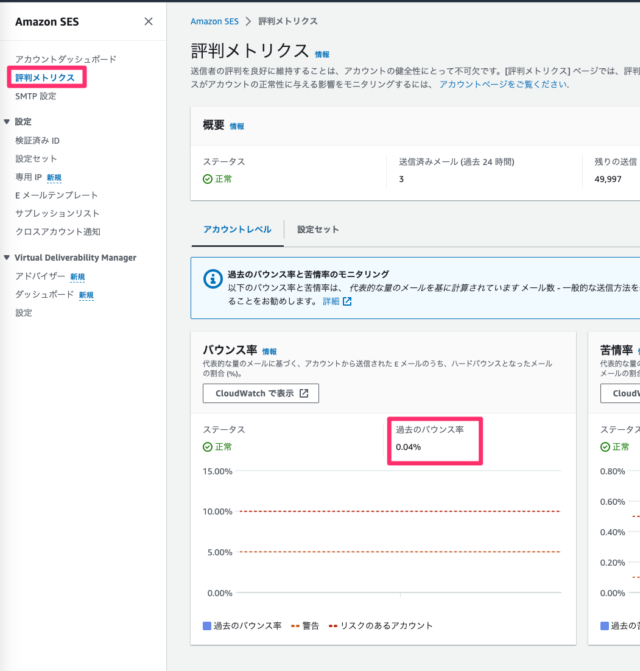Click 新規 badge next to アドバイザー
640x671 pixels.
tap(77, 276)
